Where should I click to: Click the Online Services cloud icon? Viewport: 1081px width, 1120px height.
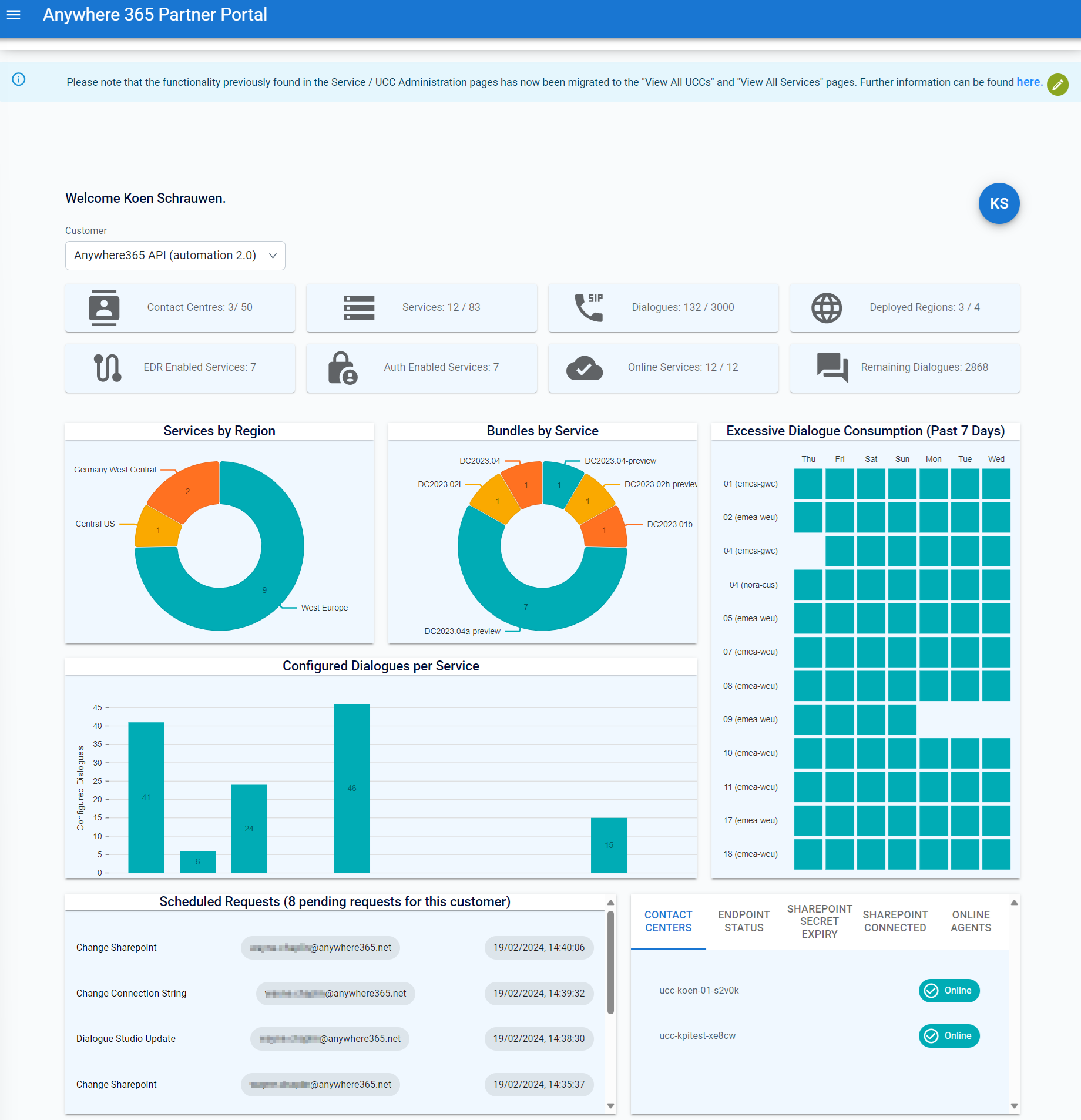[585, 368]
